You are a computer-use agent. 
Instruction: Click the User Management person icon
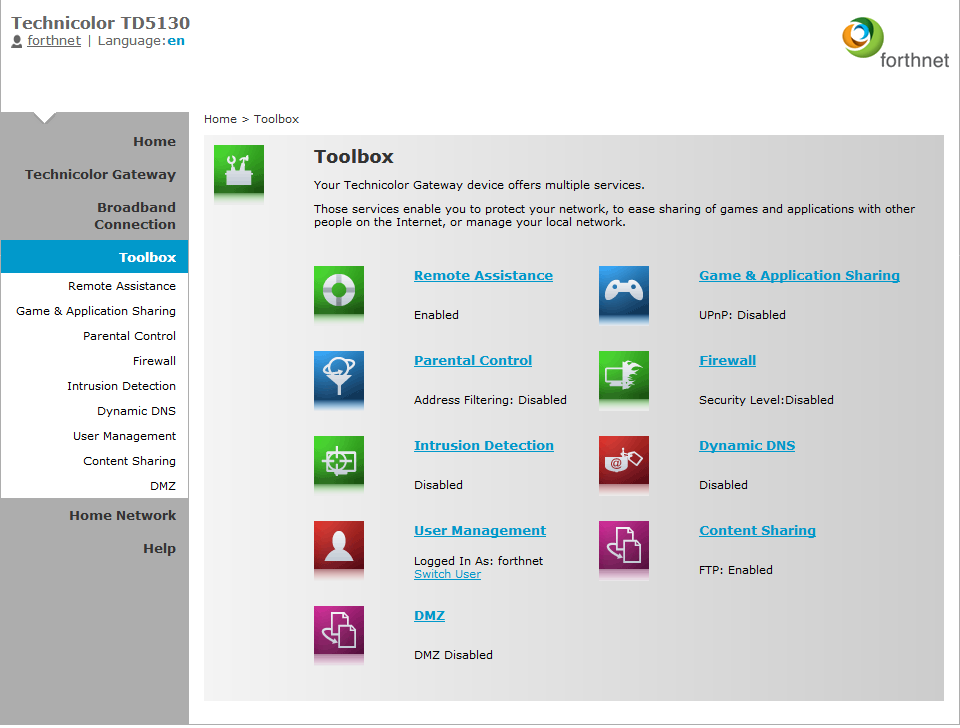pyautogui.click(x=339, y=546)
